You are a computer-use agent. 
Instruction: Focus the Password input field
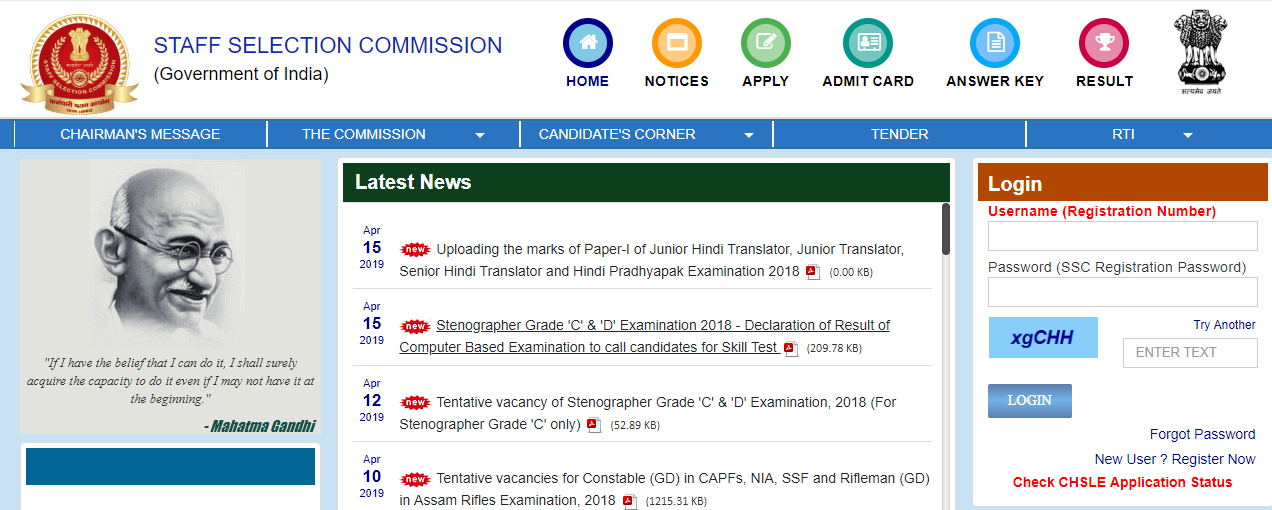(1122, 292)
